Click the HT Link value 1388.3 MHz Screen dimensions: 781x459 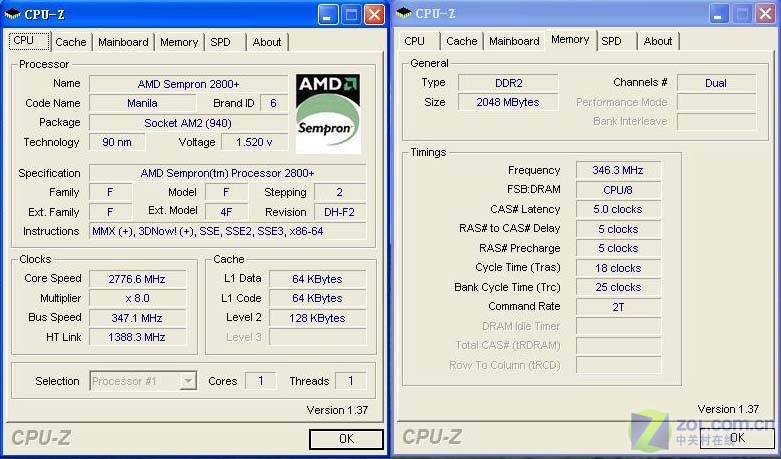(x=137, y=338)
